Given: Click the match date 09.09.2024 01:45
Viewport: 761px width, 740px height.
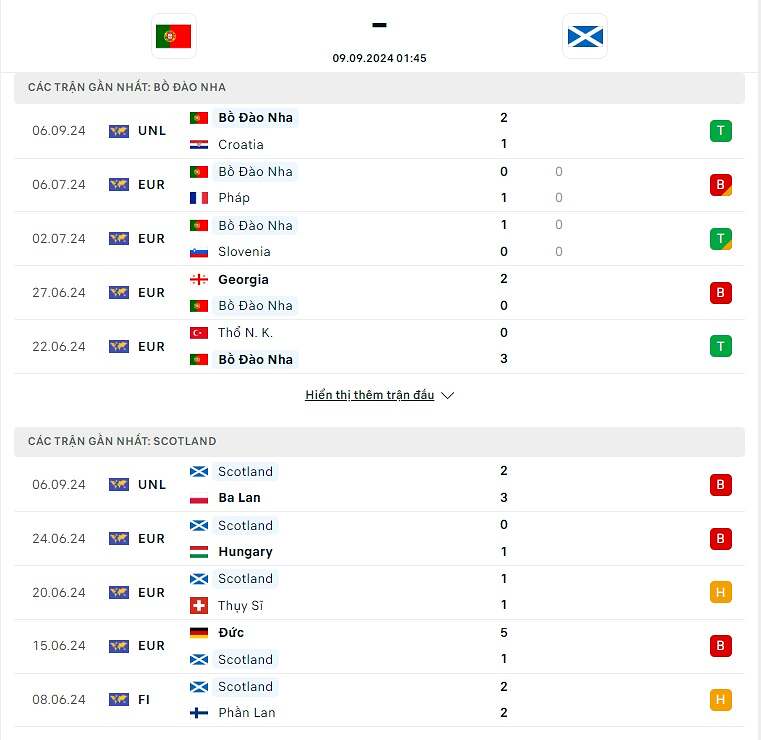Looking at the screenshot, I should [379, 58].
